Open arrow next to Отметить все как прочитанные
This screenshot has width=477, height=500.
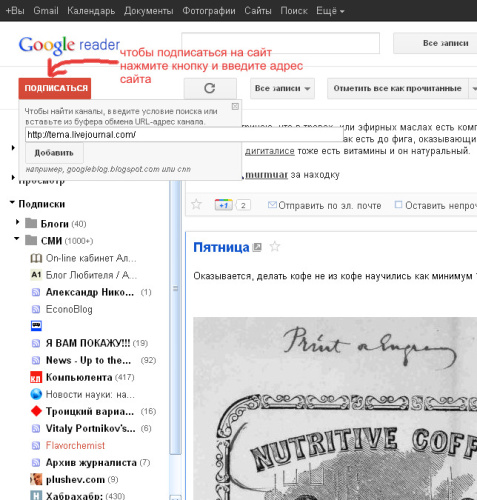(474, 89)
